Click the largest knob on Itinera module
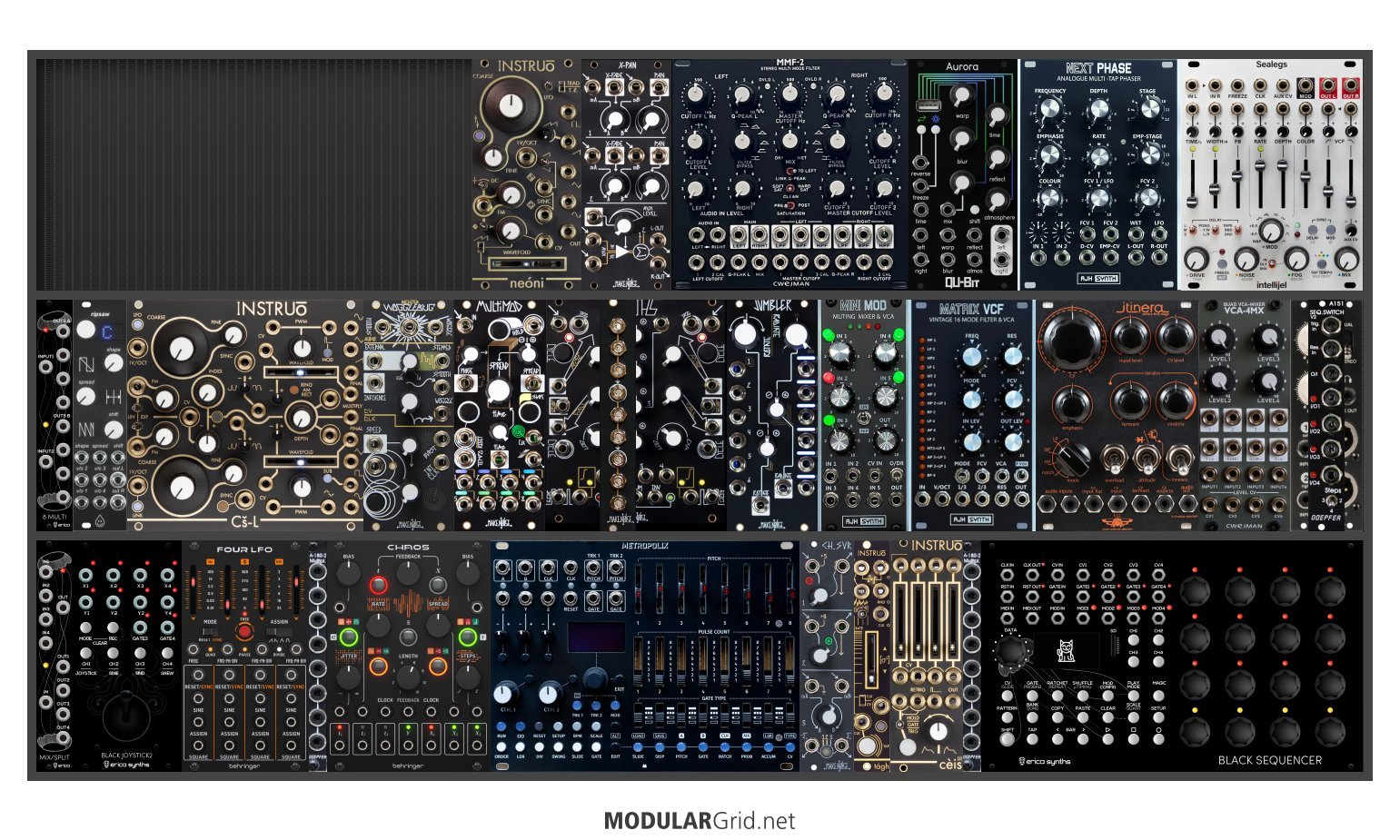Viewport: 1400px width, 840px height. pyautogui.click(x=1072, y=342)
